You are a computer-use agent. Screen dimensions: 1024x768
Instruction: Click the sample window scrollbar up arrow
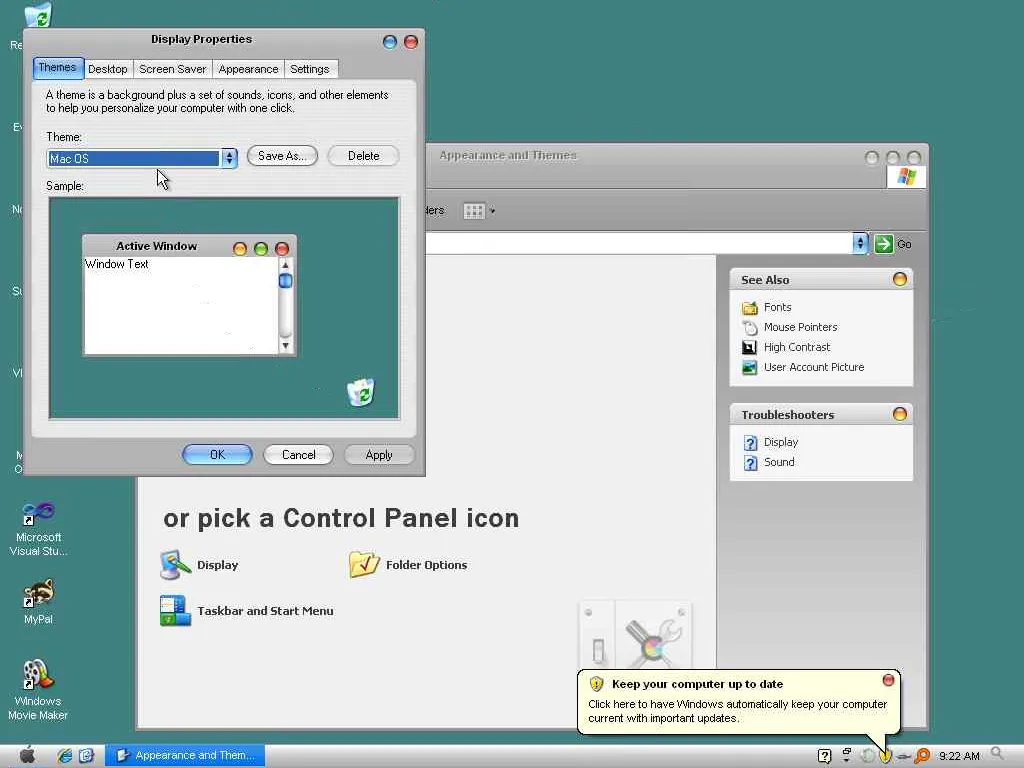pyautogui.click(x=285, y=264)
